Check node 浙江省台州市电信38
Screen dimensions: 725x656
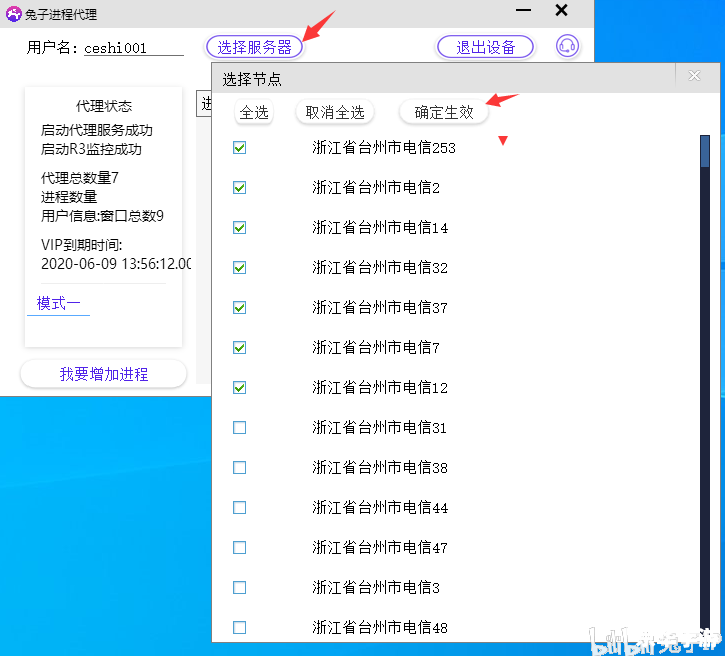240,467
